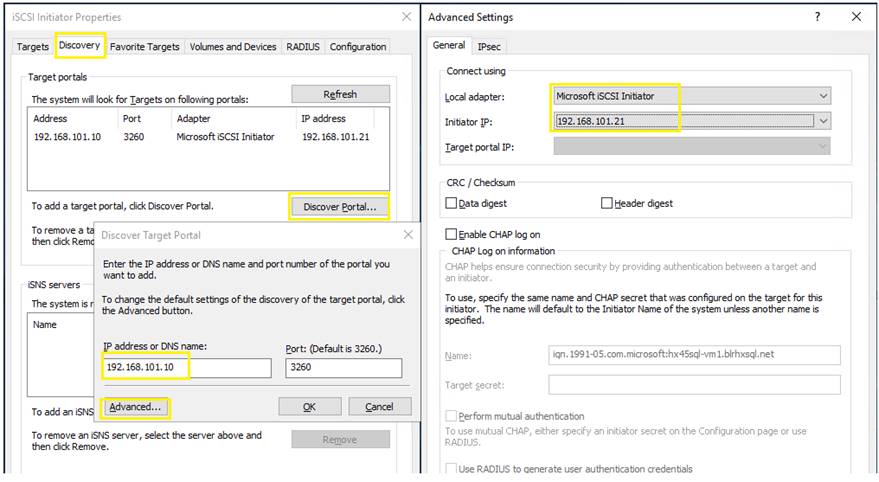Open the Favorite Targets tab
Screen dimensions: 879x482
click(145, 47)
